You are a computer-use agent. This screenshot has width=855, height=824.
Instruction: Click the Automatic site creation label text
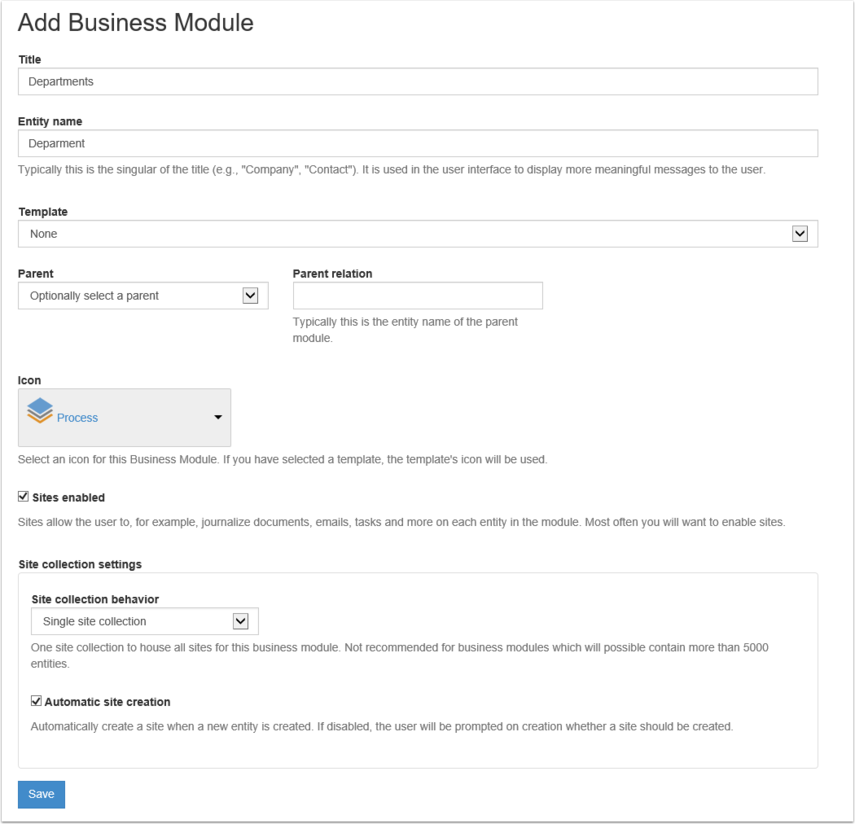coord(107,702)
